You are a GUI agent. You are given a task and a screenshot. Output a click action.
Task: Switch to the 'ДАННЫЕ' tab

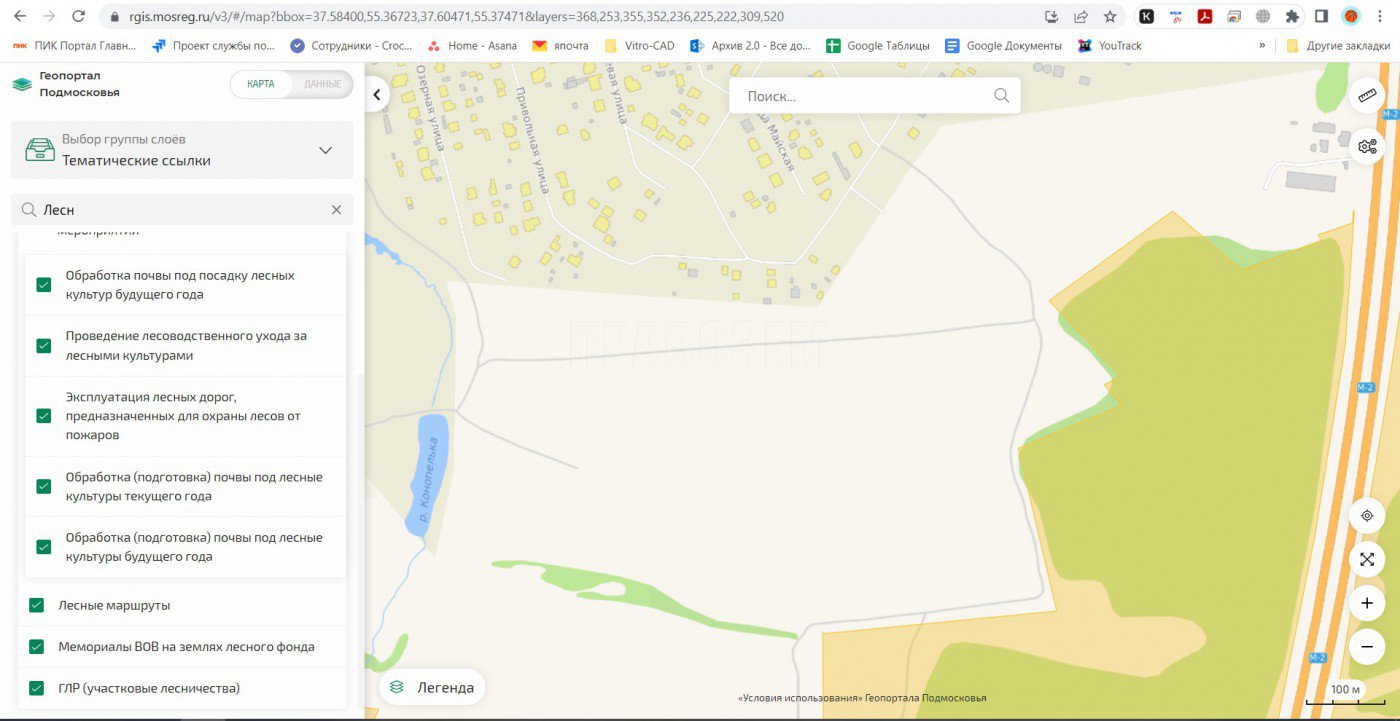pos(322,84)
